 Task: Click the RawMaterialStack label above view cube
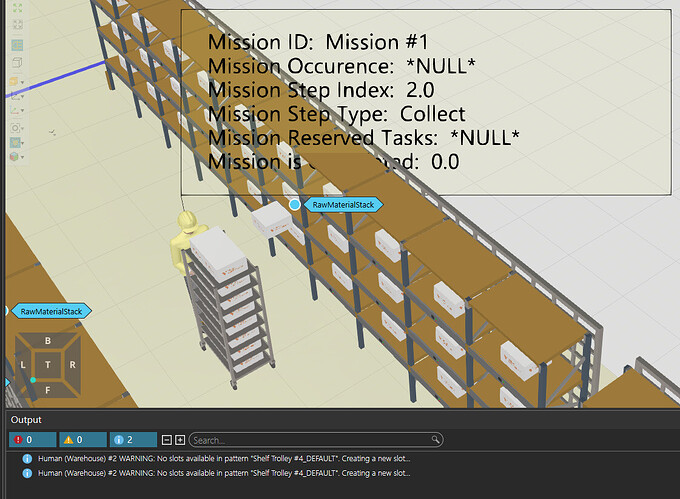coord(51,311)
